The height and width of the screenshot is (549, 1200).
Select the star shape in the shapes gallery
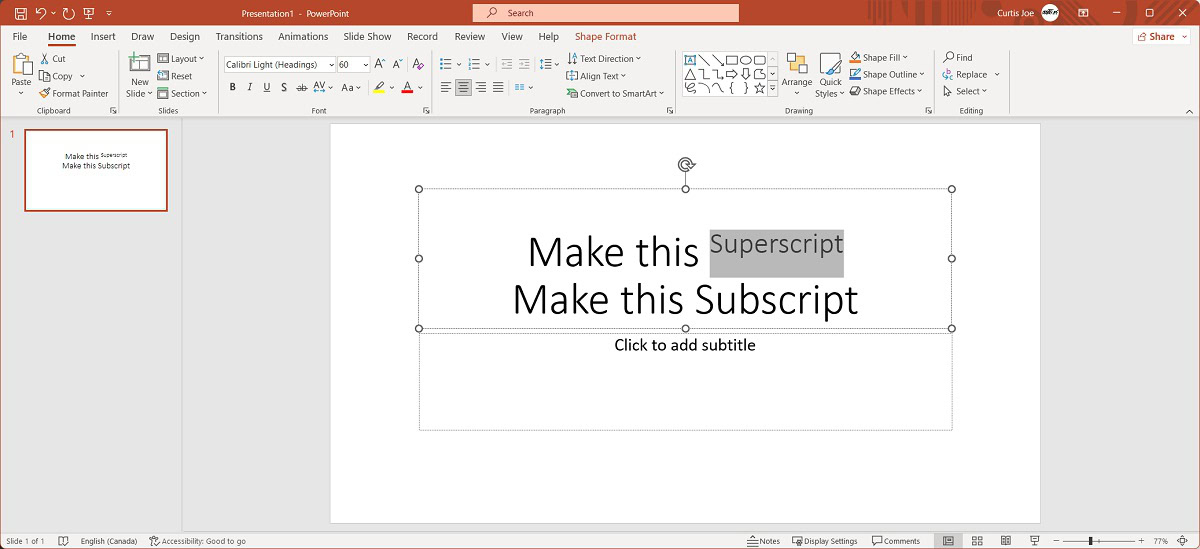pos(759,88)
